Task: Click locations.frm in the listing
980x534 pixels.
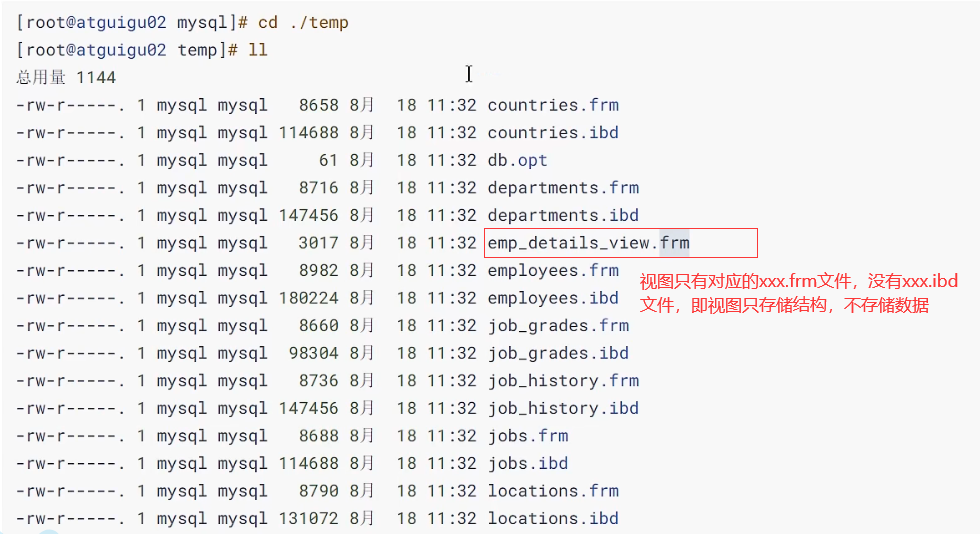Action: [x=553, y=491]
